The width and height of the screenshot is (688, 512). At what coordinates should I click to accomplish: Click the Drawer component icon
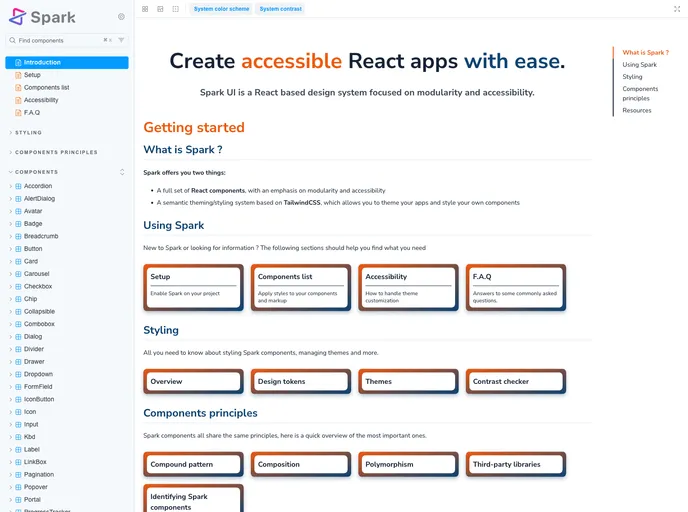18,362
